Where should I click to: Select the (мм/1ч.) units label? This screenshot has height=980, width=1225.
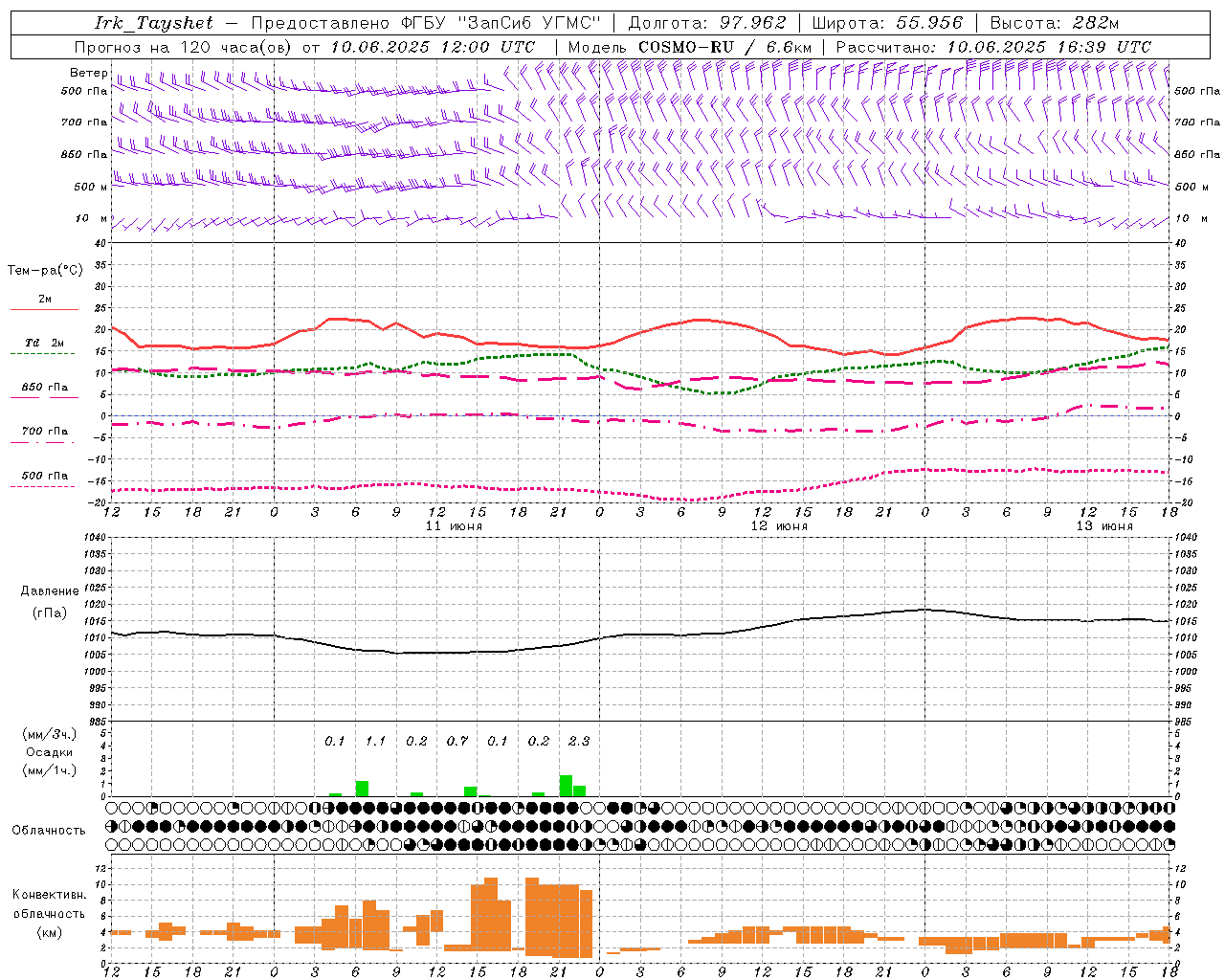click(49, 770)
